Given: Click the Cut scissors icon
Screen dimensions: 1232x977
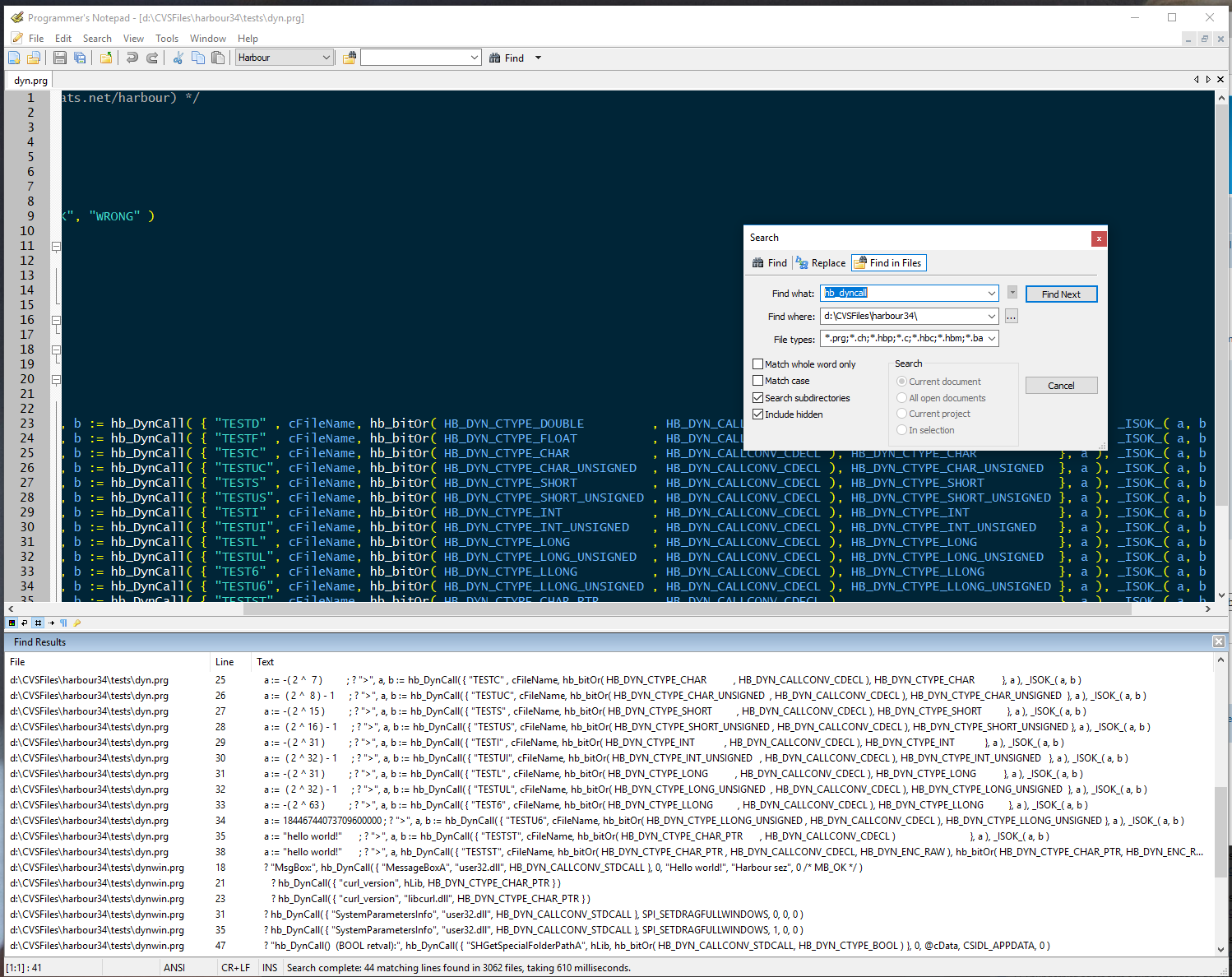Looking at the screenshot, I should (x=178, y=58).
